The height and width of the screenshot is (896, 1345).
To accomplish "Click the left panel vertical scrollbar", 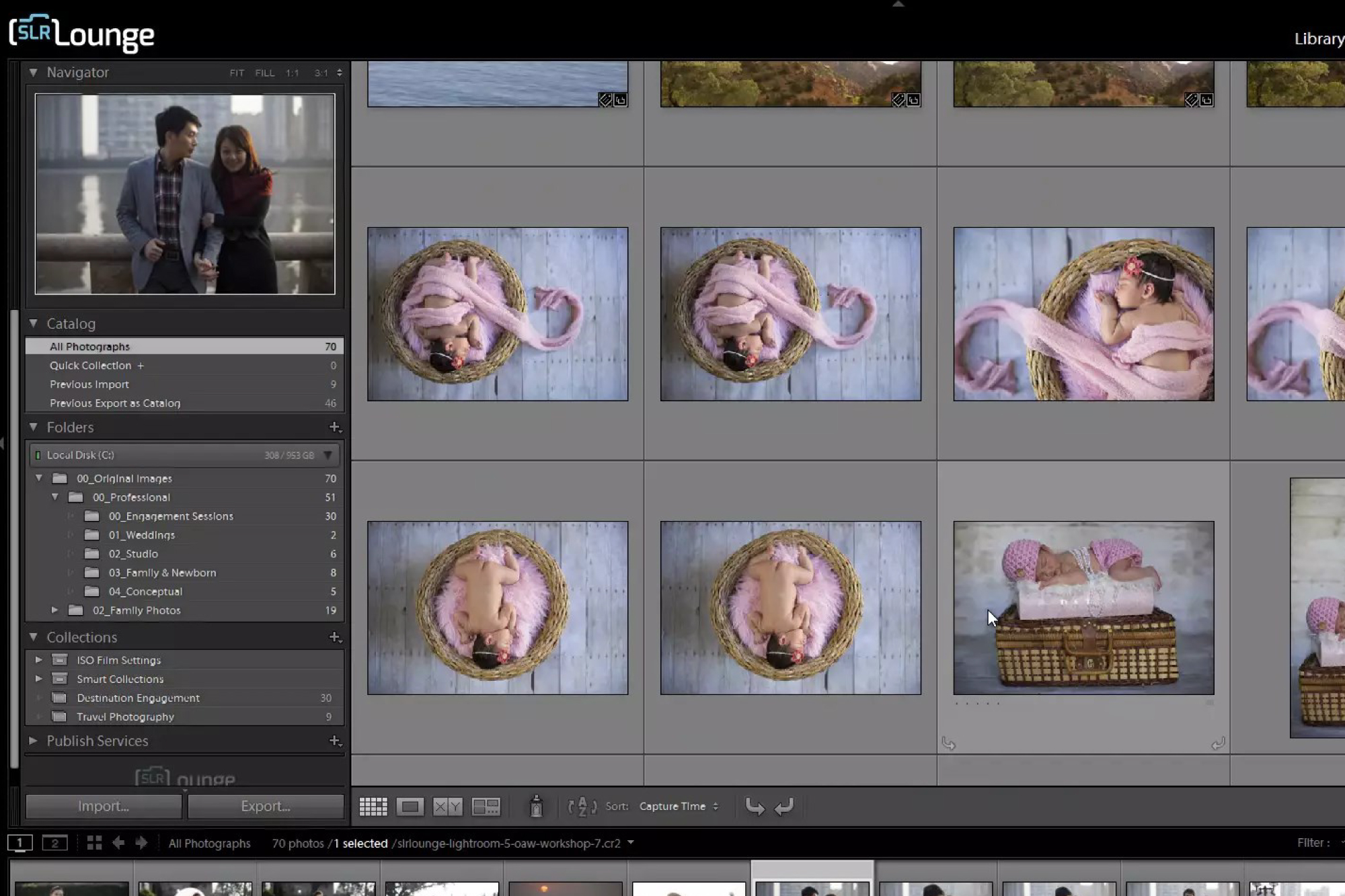I will tap(14, 538).
